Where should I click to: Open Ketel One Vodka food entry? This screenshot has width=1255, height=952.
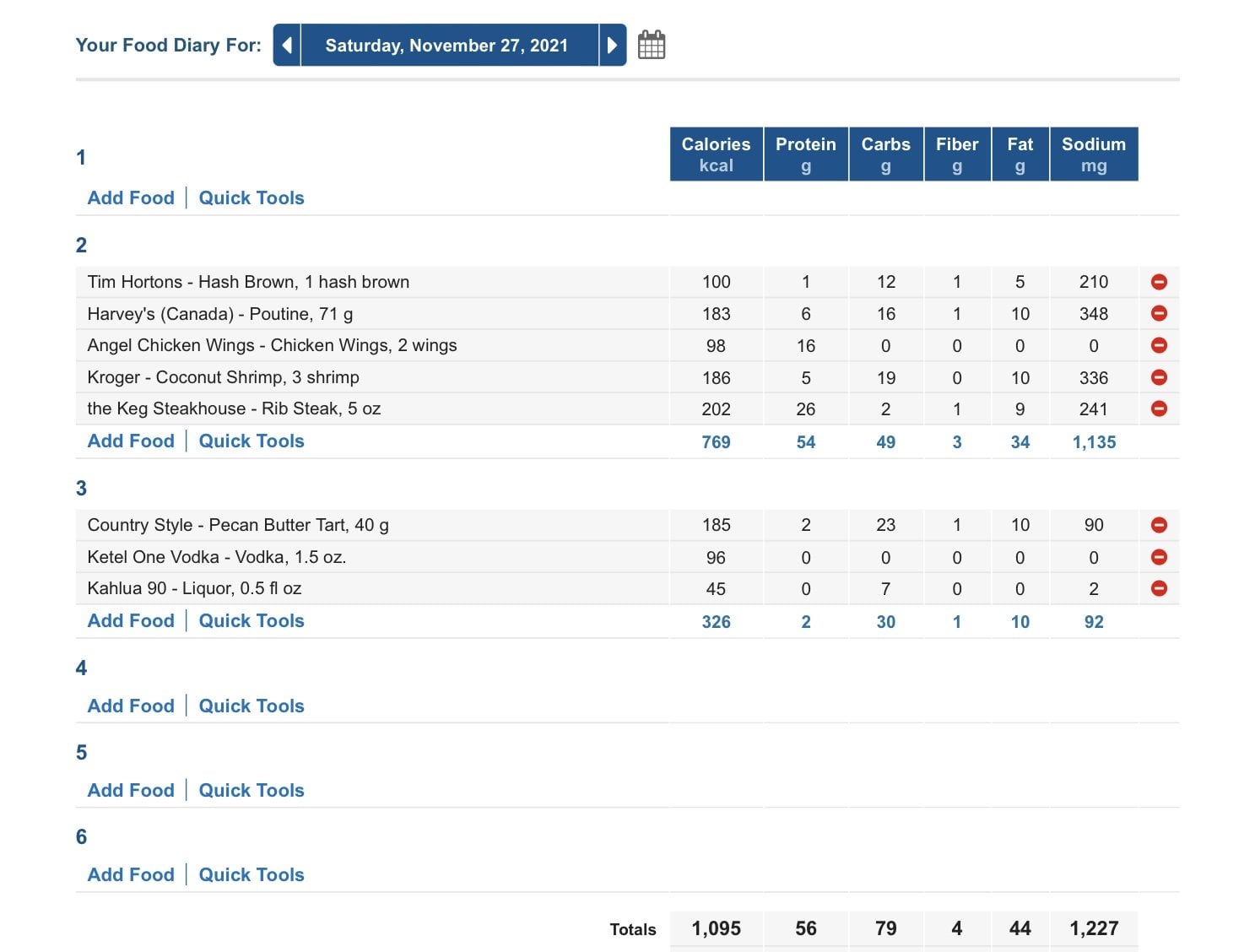point(217,557)
